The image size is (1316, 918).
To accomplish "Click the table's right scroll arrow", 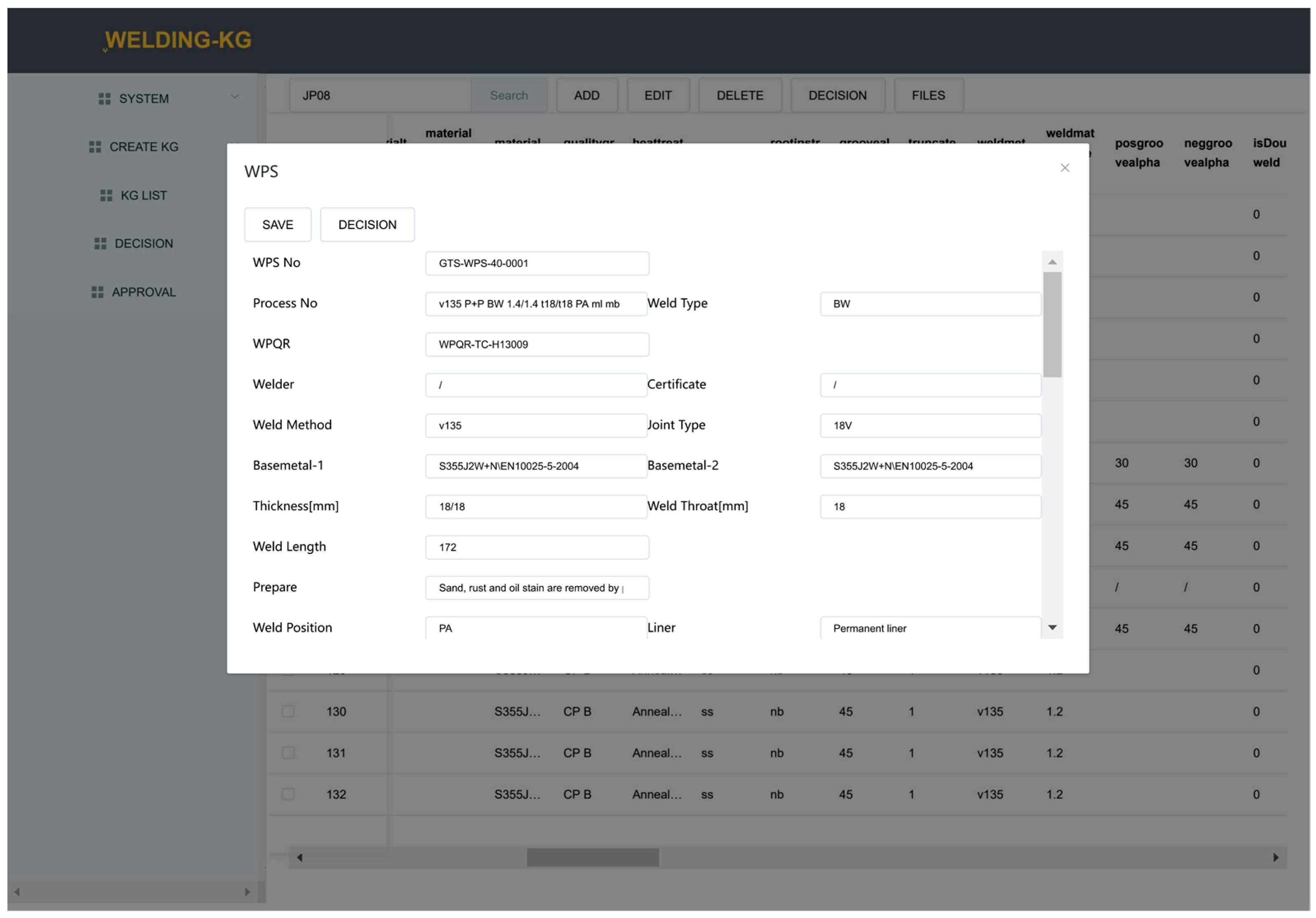I will 1275,857.
